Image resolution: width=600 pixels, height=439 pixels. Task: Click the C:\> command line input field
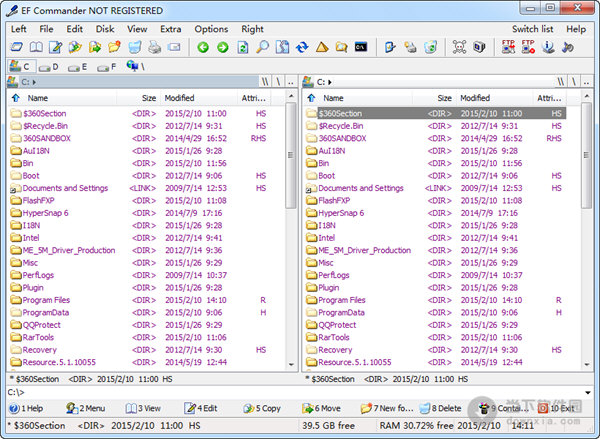click(x=295, y=392)
